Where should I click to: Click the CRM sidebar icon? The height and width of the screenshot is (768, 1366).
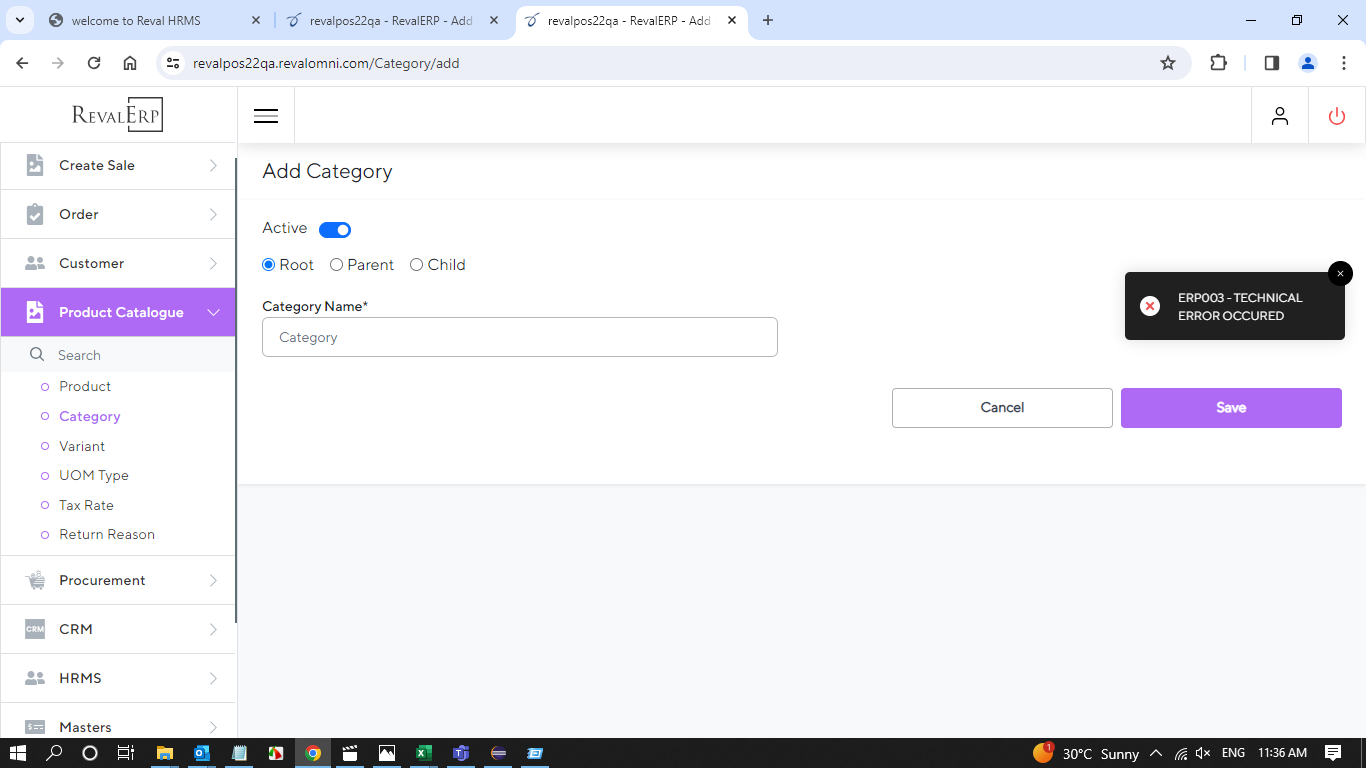35,629
